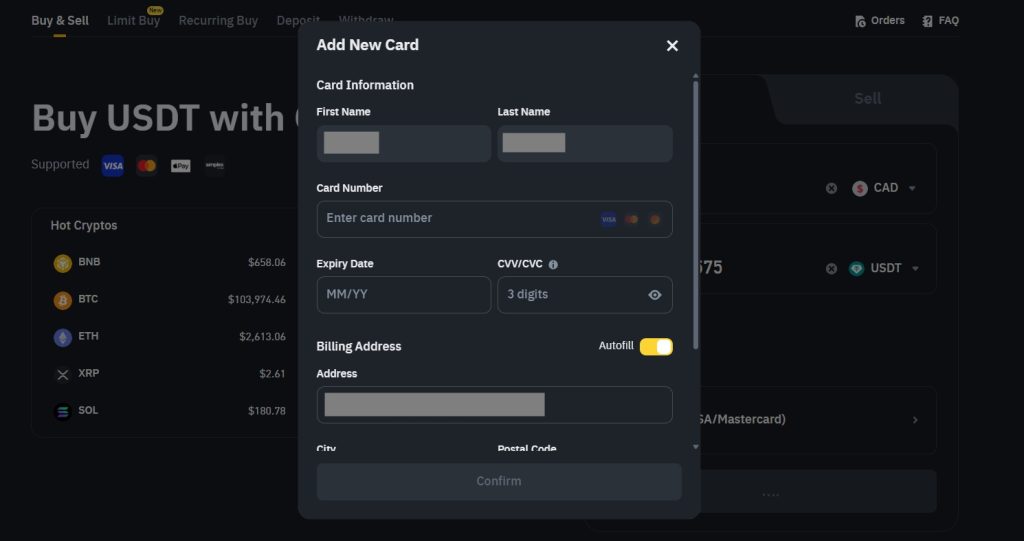Click the Confirm button
The image size is (1024, 541).
tap(499, 482)
